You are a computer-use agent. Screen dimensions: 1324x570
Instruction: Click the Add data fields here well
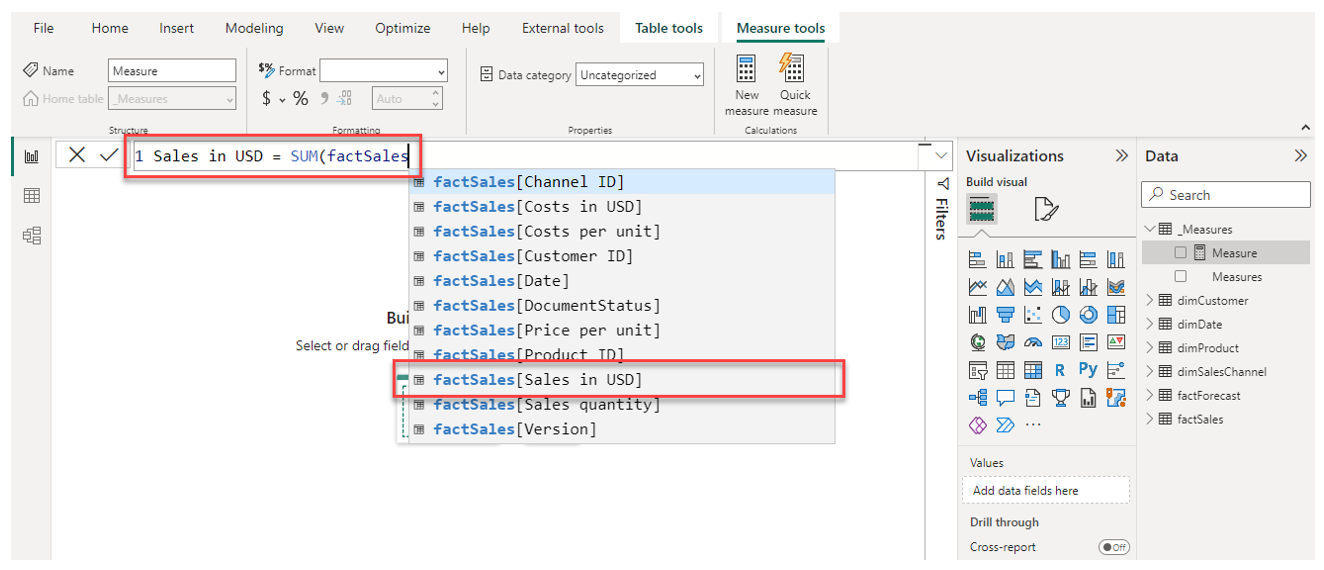click(x=1046, y=490)
